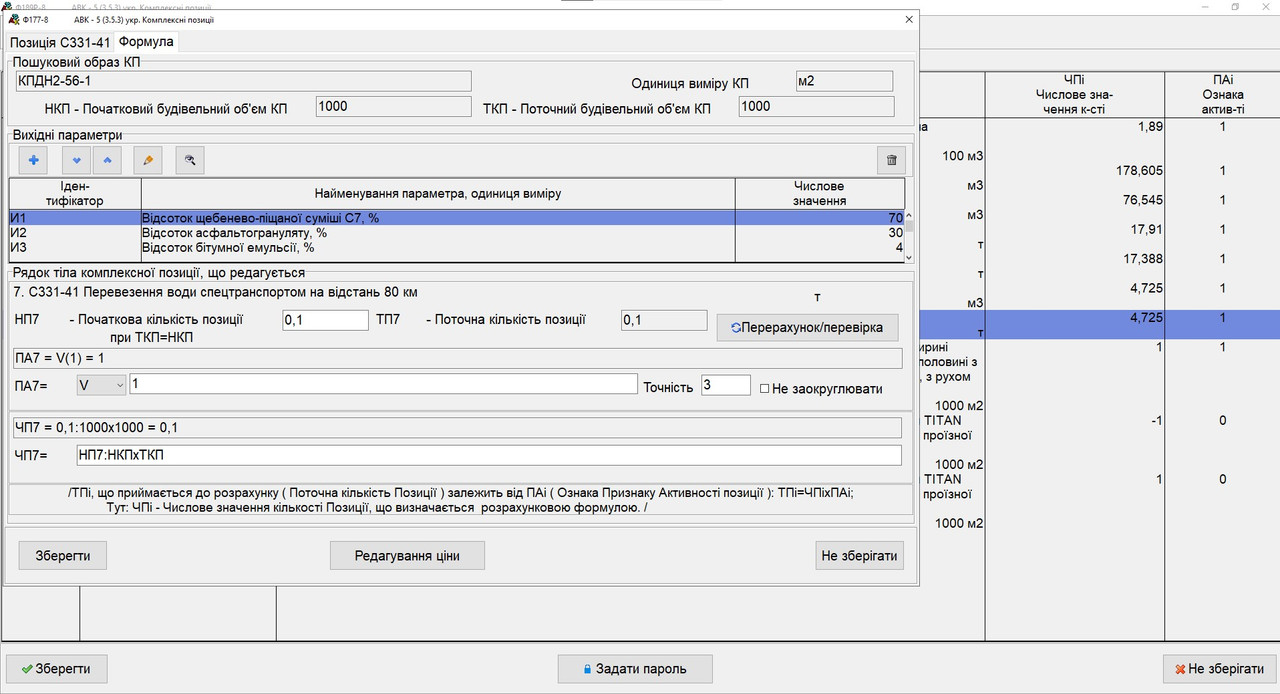The width and height of the screenshot is (1280, 694).
Task: Click 'Не зберігати' in the background main window
Action: pyautogui.click(x=1219, y=668)
